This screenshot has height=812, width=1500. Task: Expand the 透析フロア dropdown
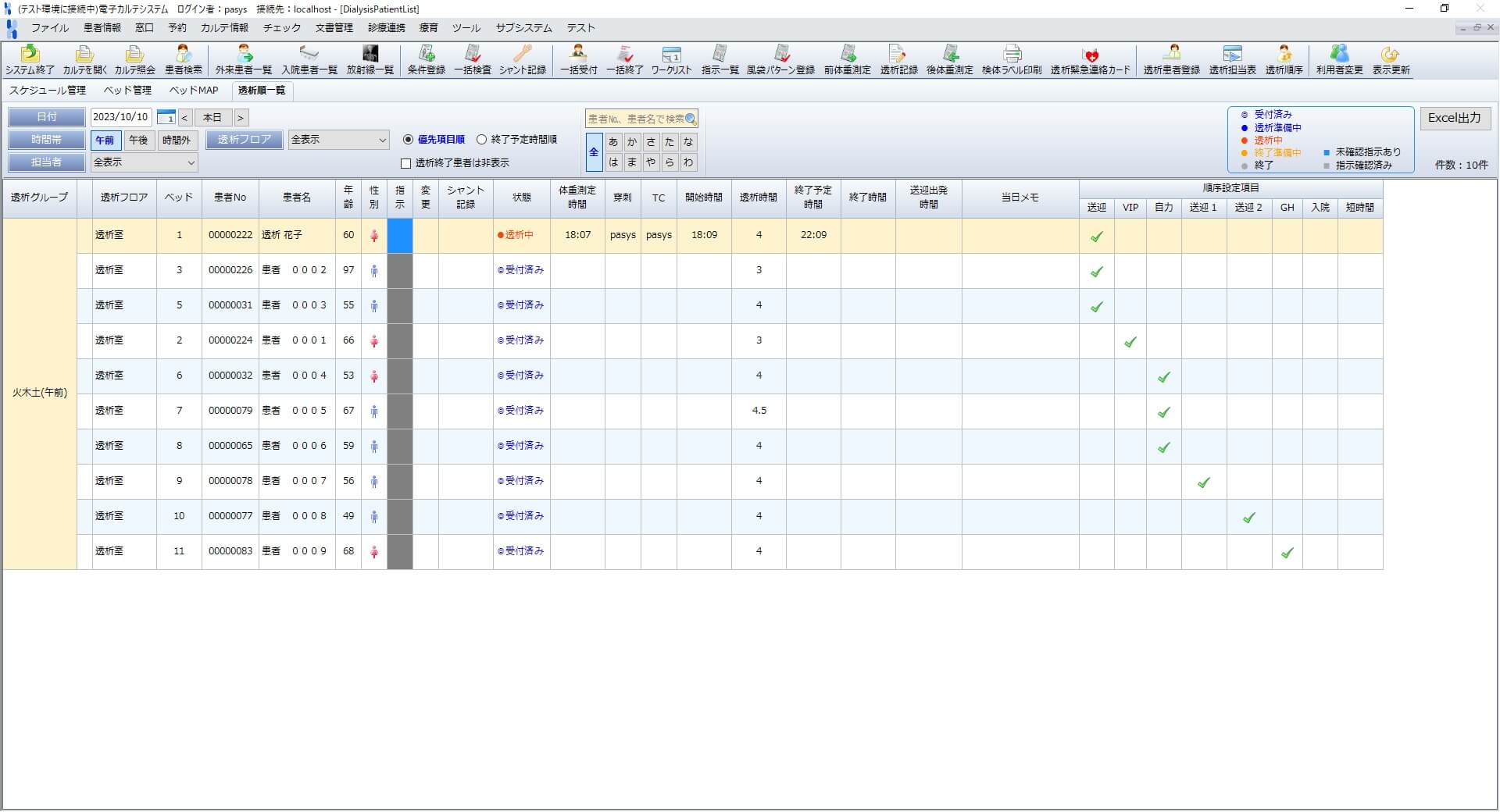coord(338,140)
